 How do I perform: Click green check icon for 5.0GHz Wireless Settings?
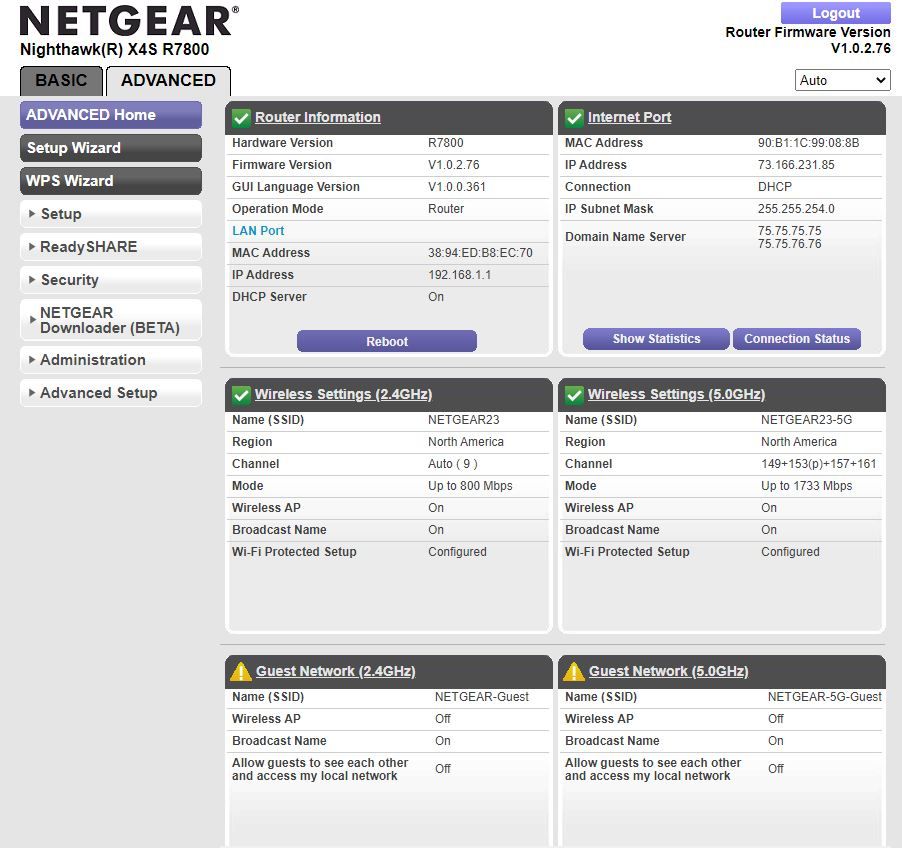(573, 395)
